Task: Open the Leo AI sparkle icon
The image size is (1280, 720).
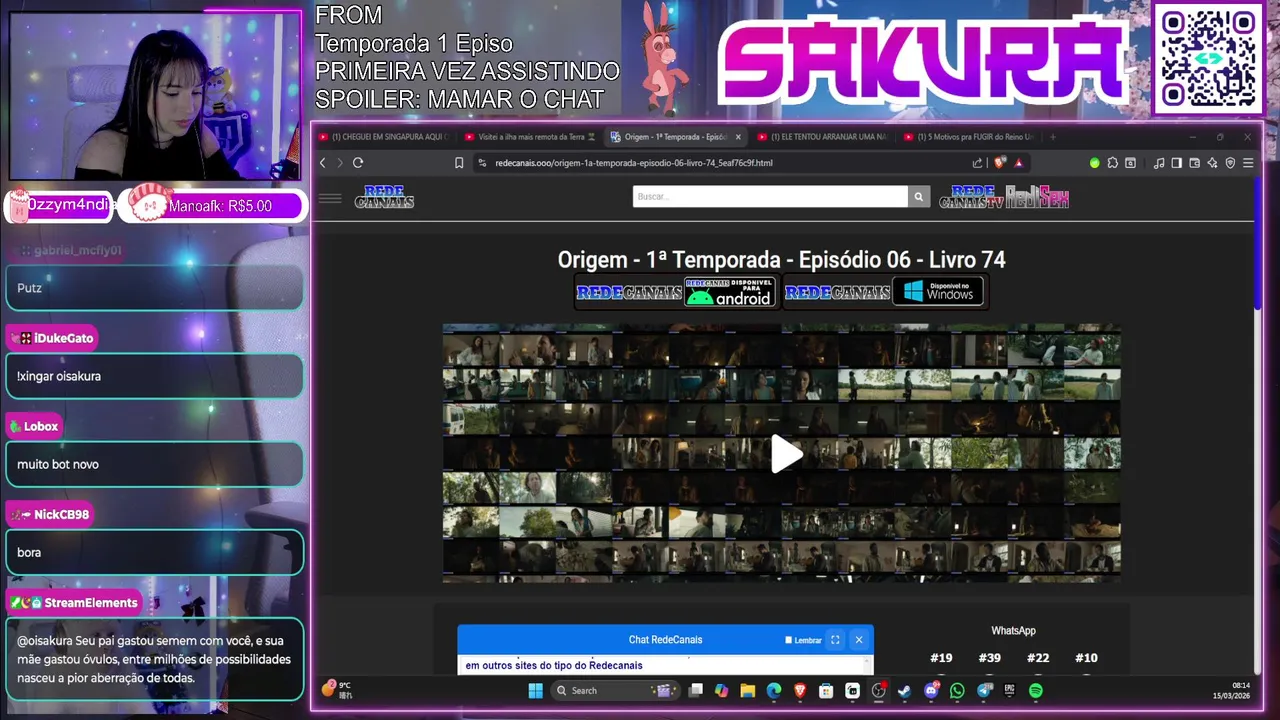Action: point(1213,163)
